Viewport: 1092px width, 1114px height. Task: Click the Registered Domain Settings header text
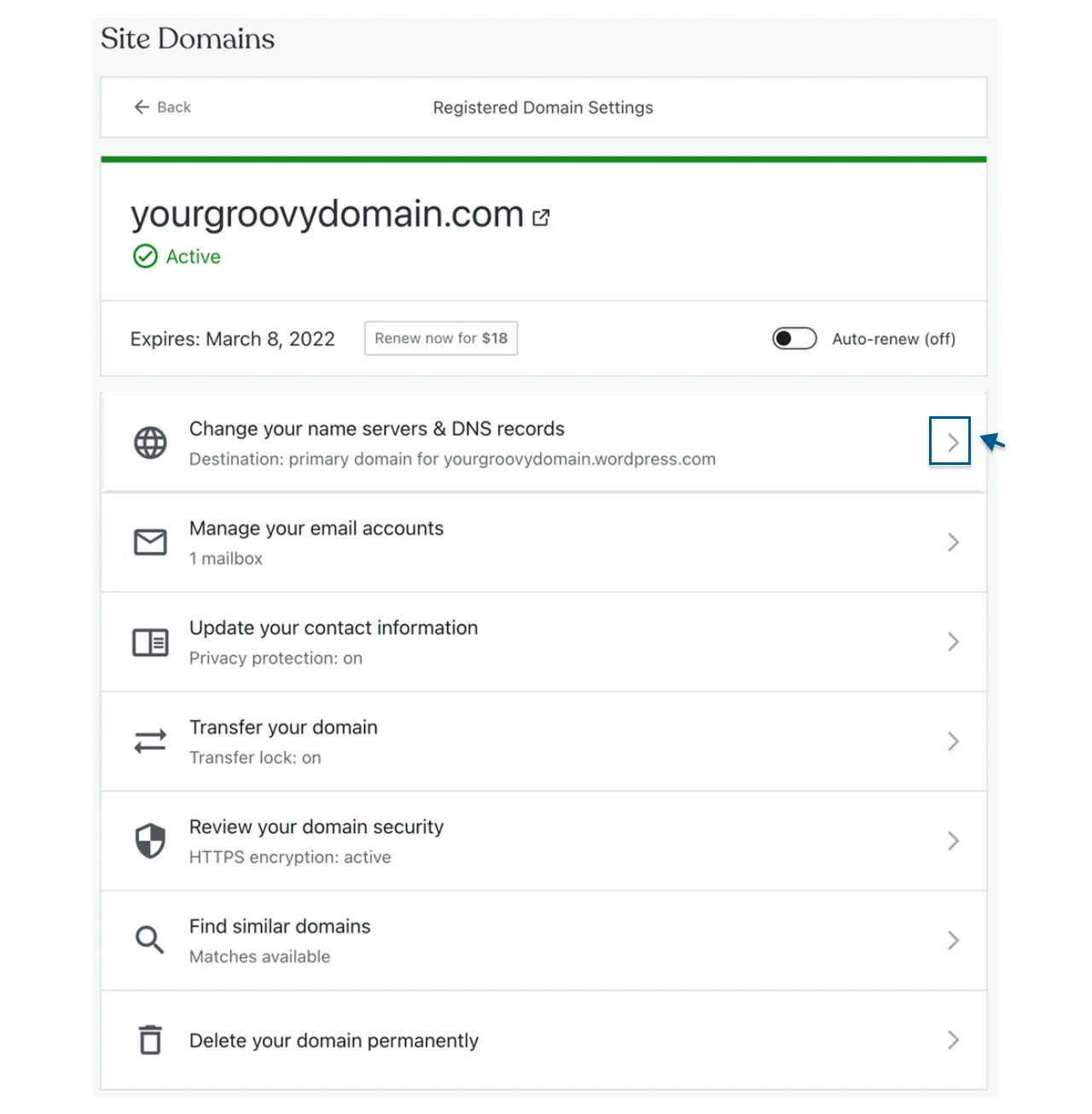point(543,107)
